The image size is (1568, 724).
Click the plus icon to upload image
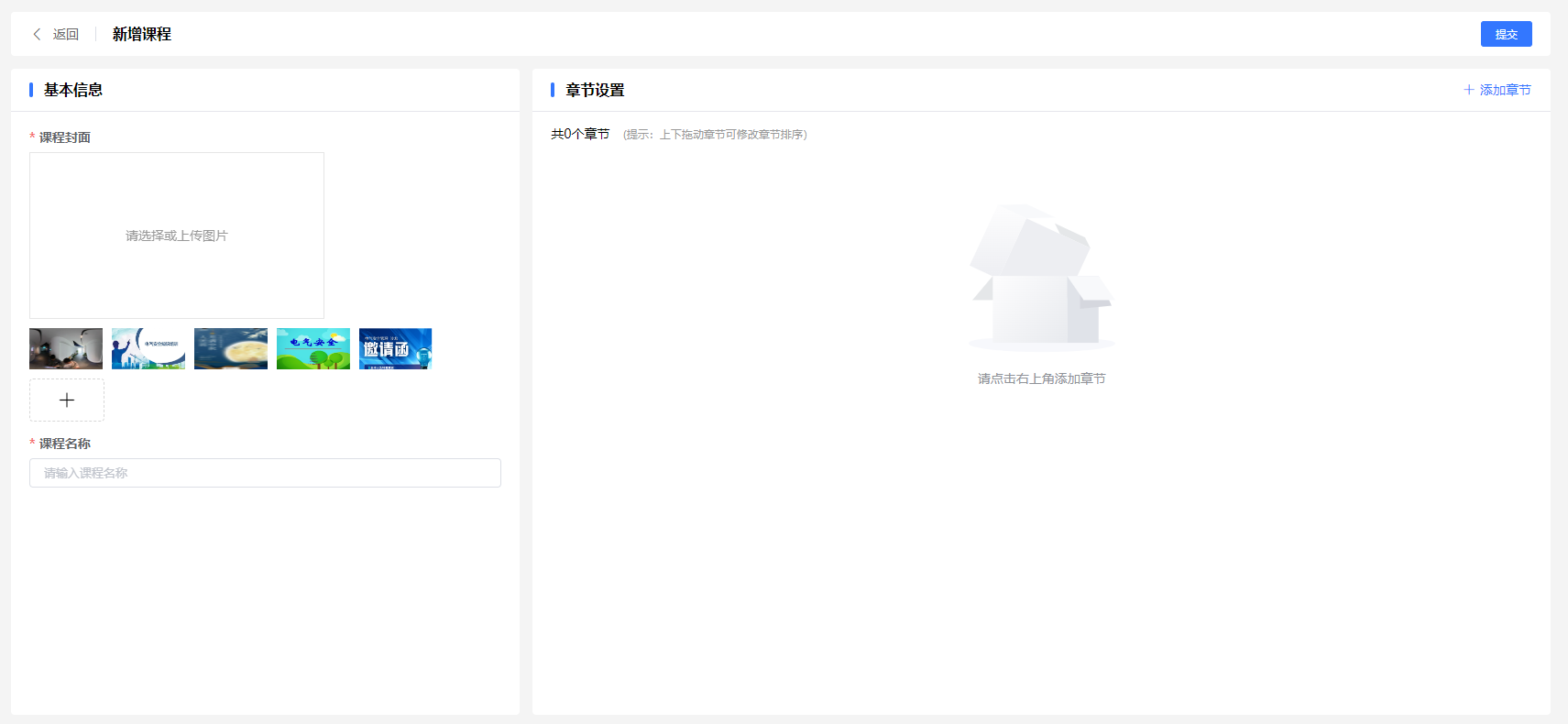click(67, 400)
